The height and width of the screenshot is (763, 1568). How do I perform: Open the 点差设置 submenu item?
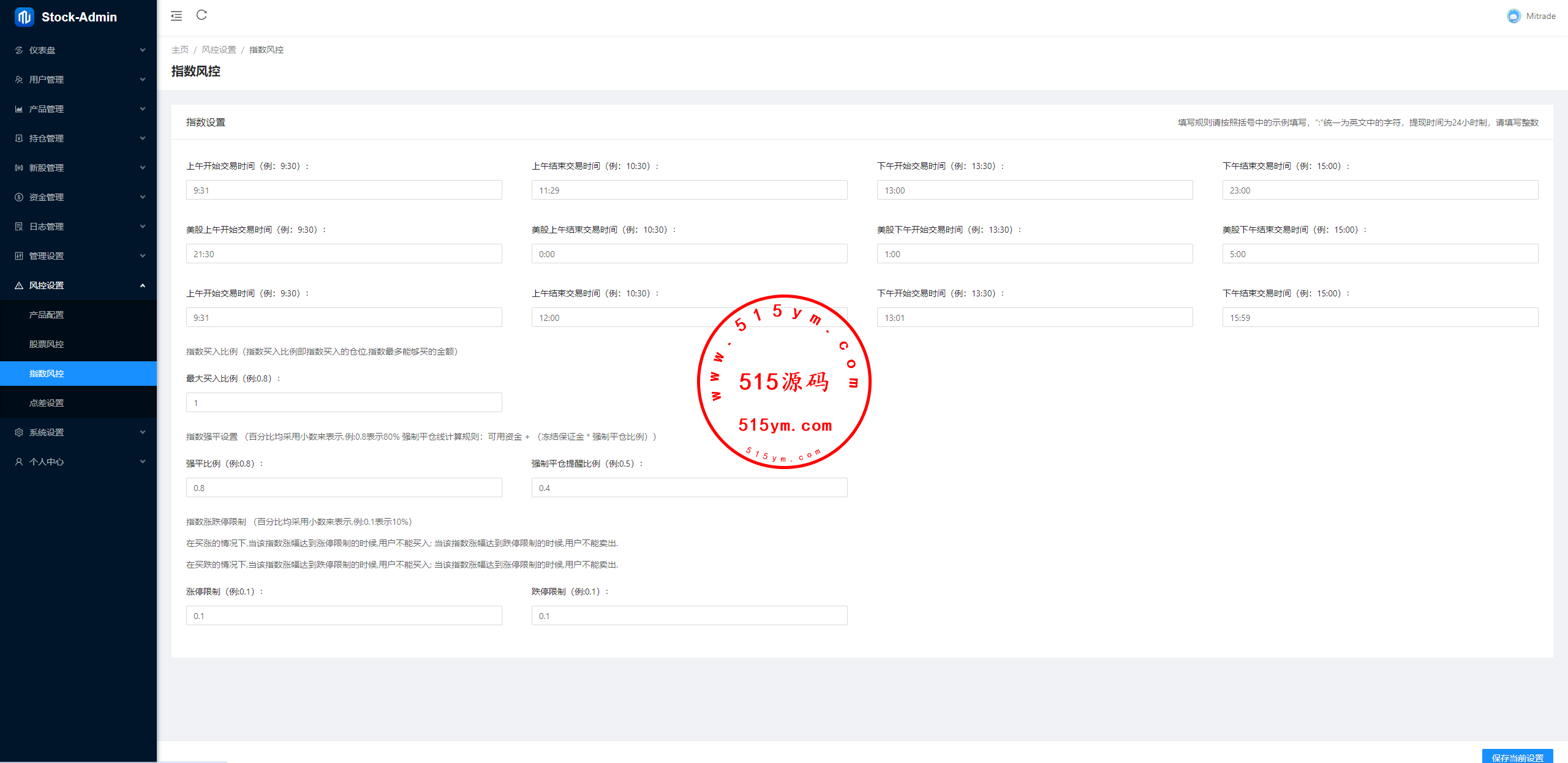(47, 403)
